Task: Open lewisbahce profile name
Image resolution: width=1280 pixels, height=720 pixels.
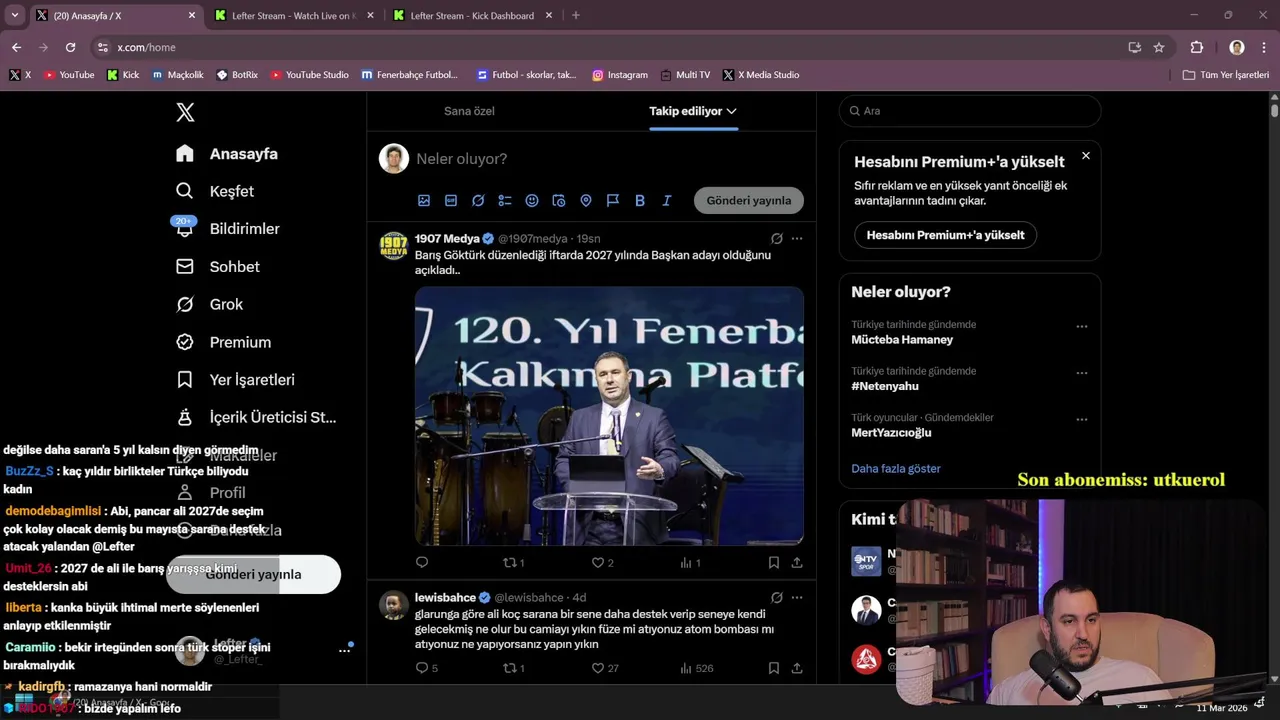Action: [445, 598]
